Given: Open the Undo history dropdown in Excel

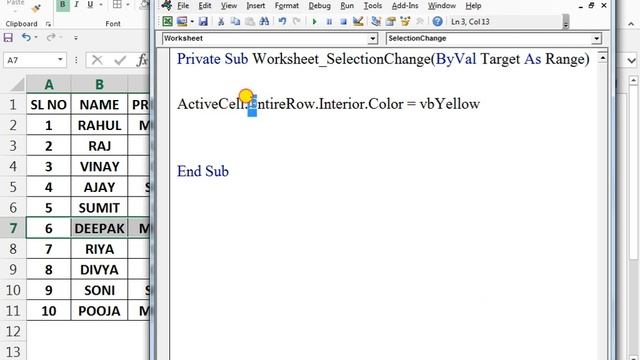Looking at the screenshot, I should (x=36, y=38).
